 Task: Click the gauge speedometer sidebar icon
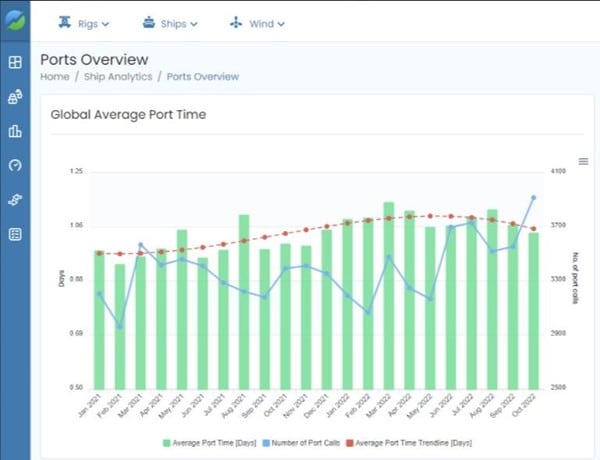(15, 165)
